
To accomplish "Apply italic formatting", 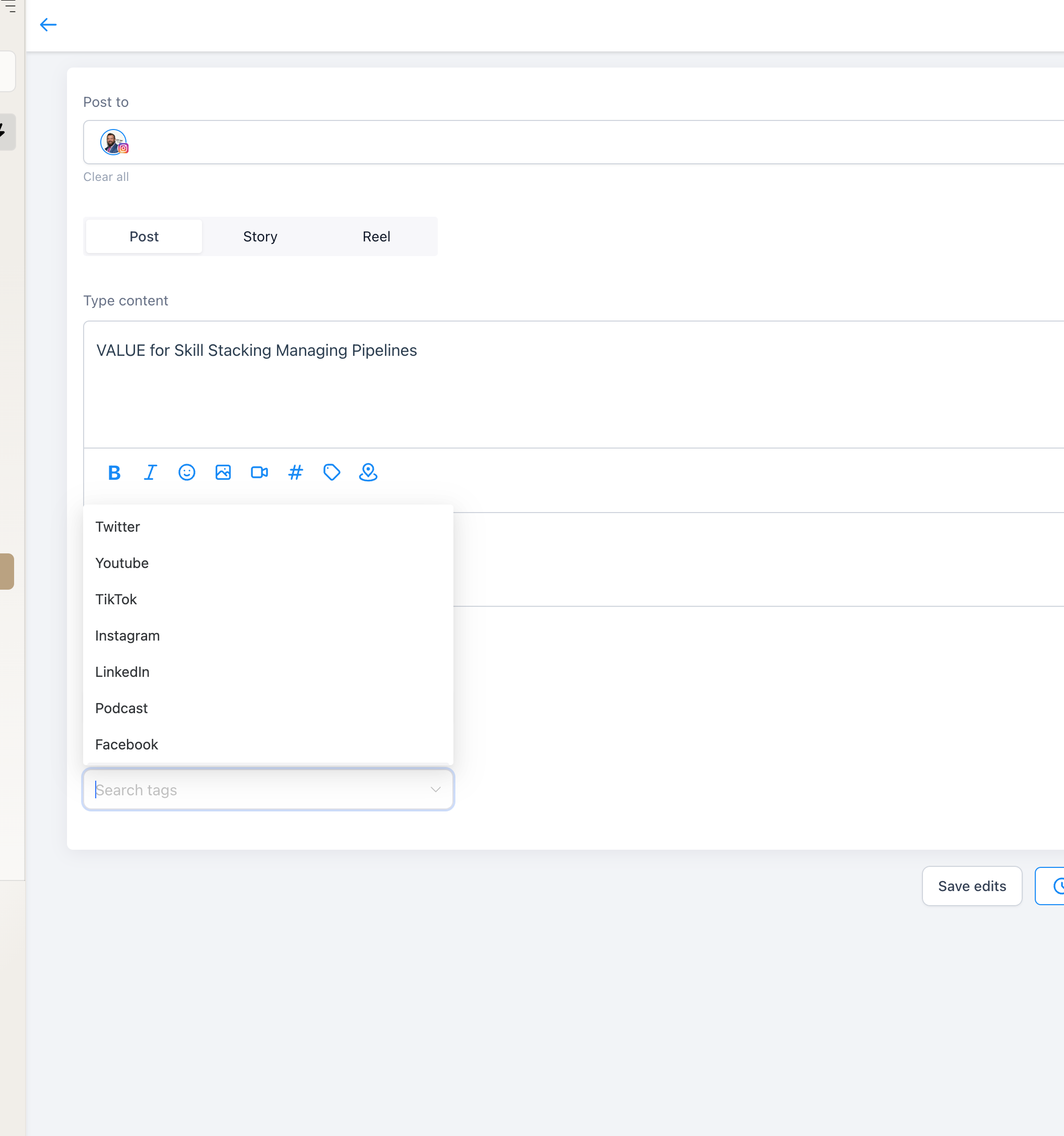I will [150, 473].
